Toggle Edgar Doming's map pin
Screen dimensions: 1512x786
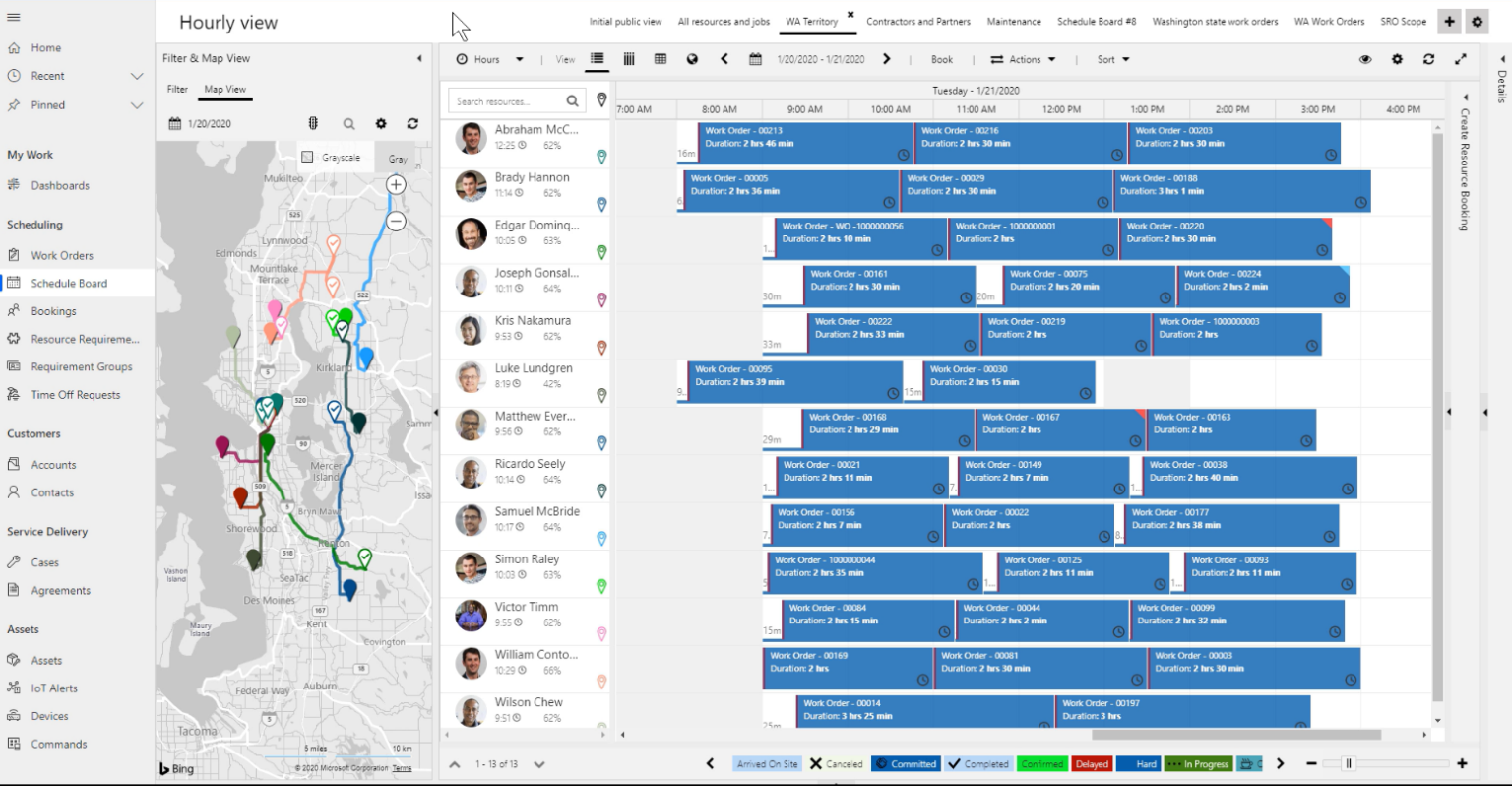click(x=601, y=252)
